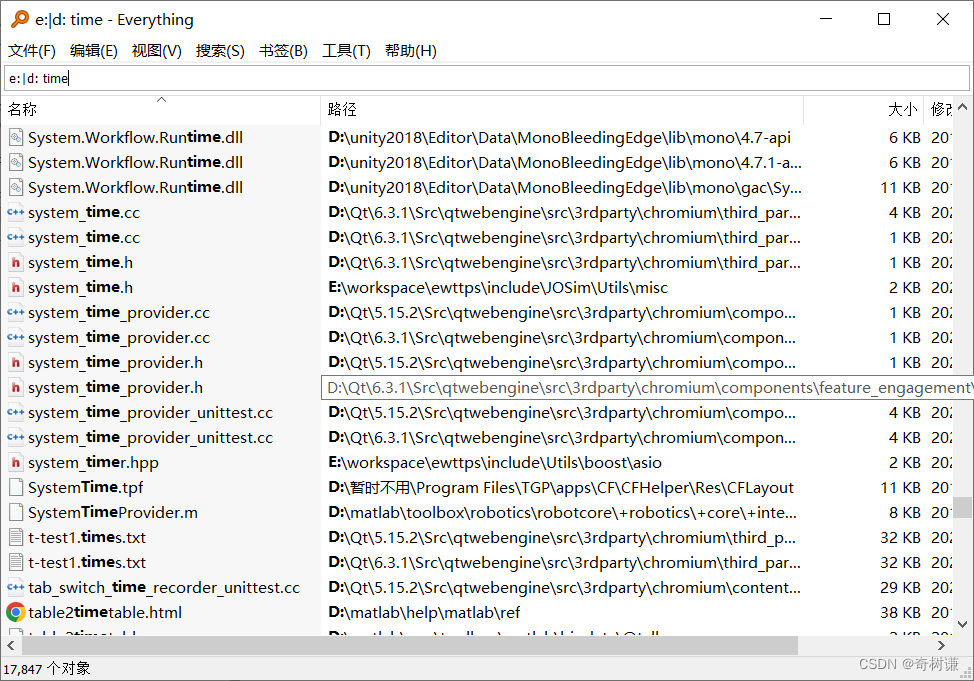Click the C++ icon of system_time_provider.cc under Qt\5.15.2
974x681 pixels.
[x=16, y=313]
